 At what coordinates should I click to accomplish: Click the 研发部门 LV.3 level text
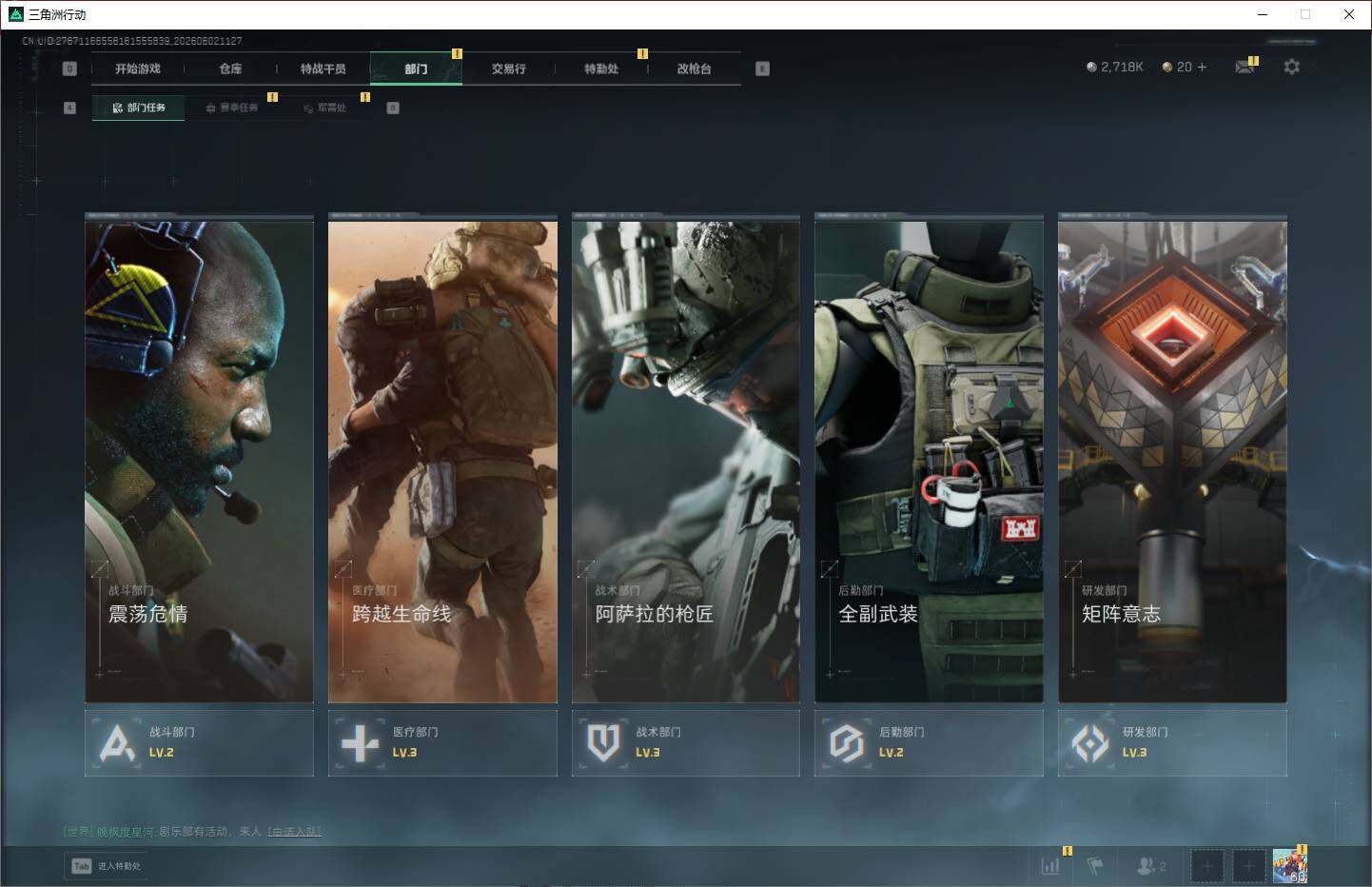click(x=1134, y=752)
